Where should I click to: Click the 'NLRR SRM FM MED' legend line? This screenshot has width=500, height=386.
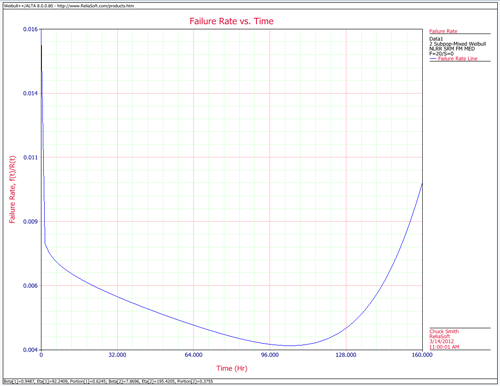(452, 49)
